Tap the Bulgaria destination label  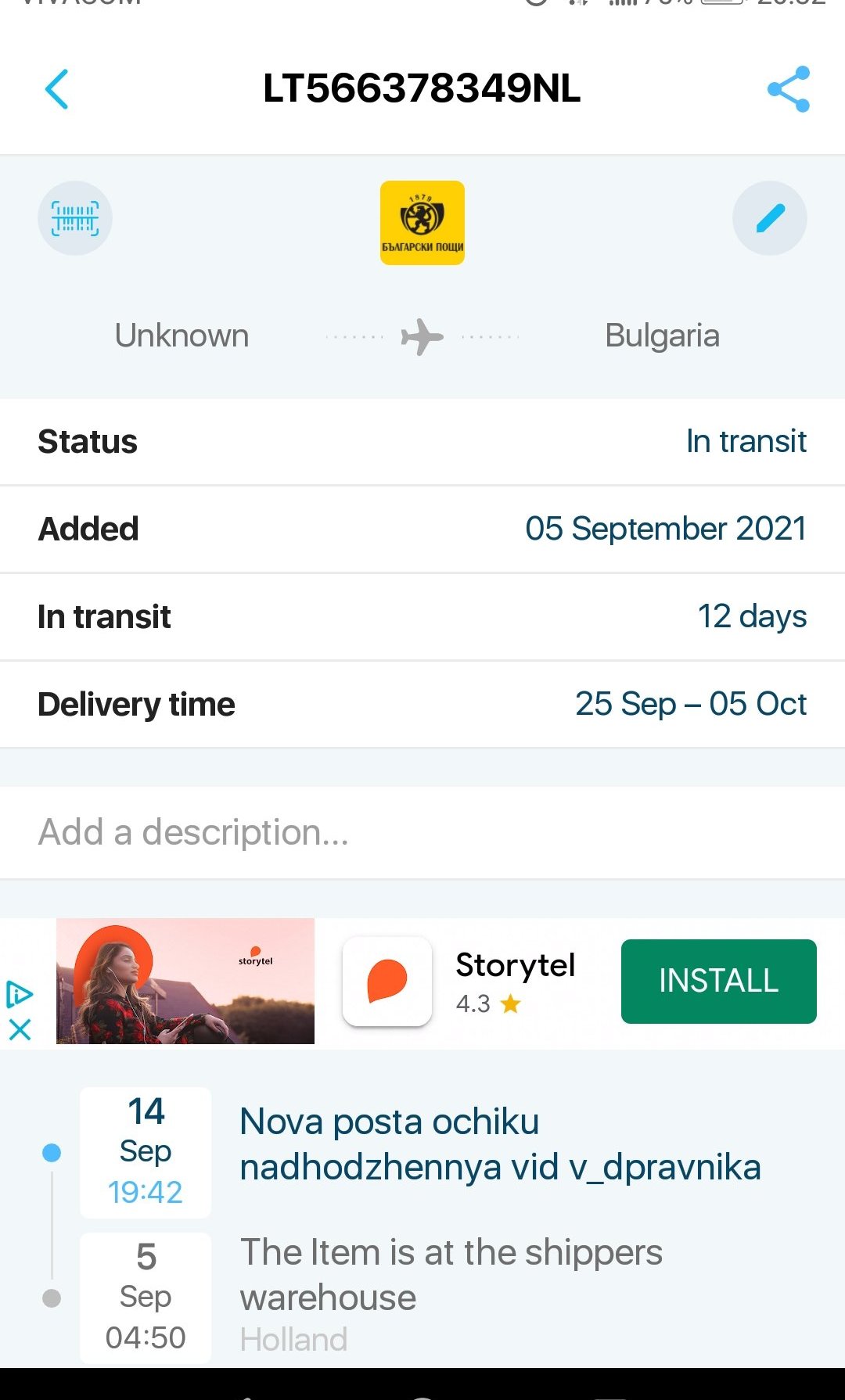pyautogui.click(x=662, y=336)
